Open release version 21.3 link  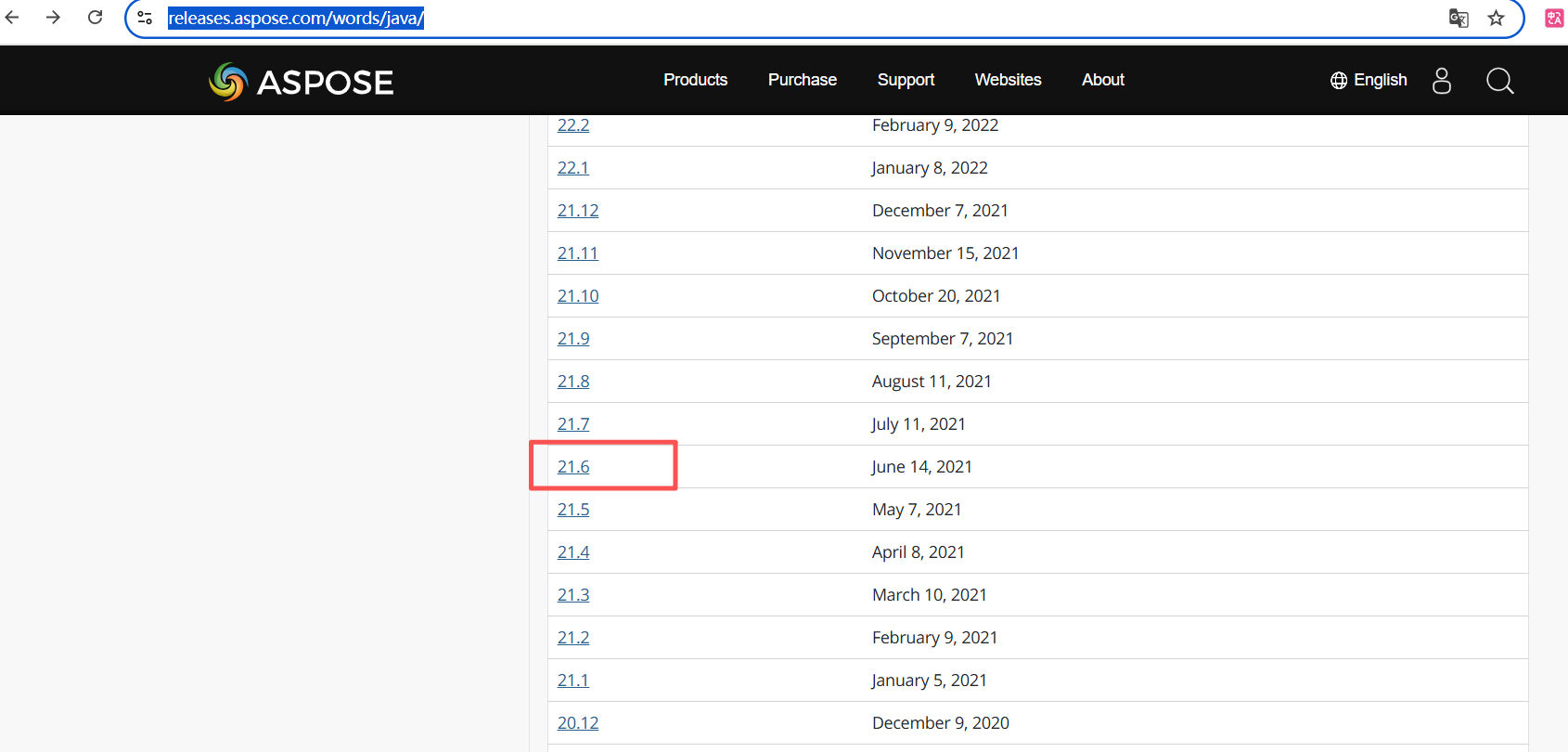tap(573, 595)
